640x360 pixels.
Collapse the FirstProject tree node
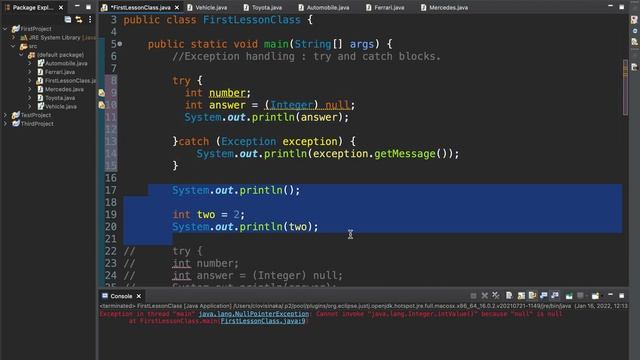point(5,29)
